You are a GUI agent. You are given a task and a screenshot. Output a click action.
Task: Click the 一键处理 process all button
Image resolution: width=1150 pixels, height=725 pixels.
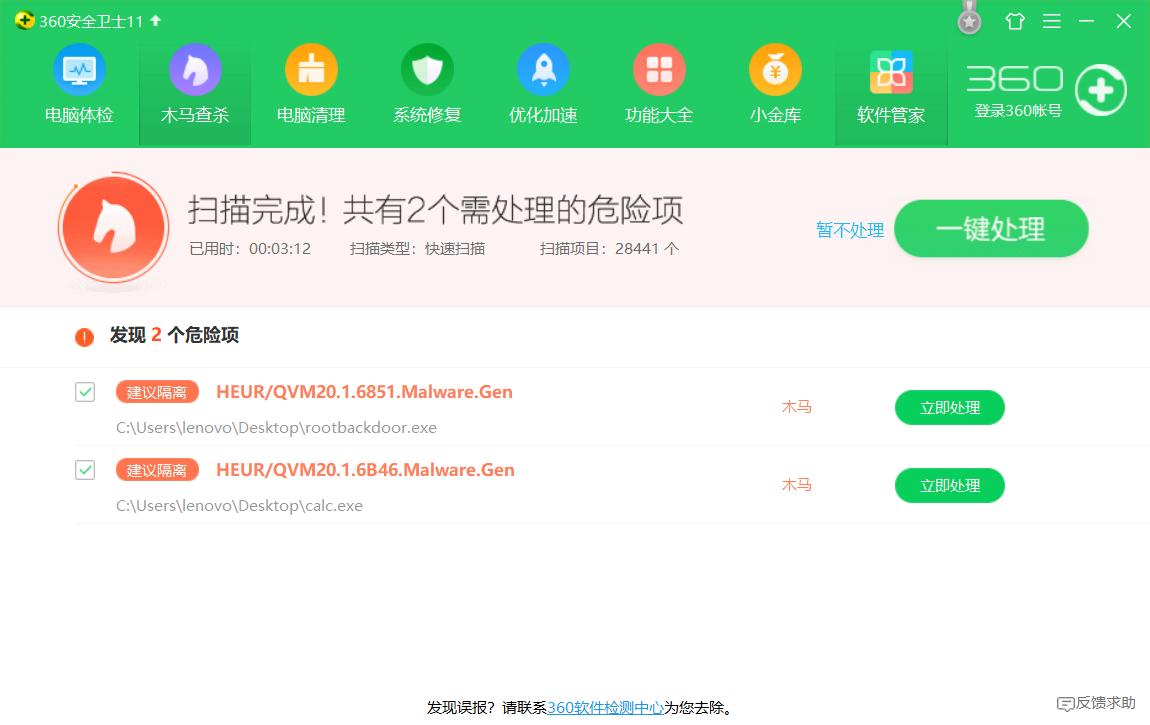click(x=990, y=228)
